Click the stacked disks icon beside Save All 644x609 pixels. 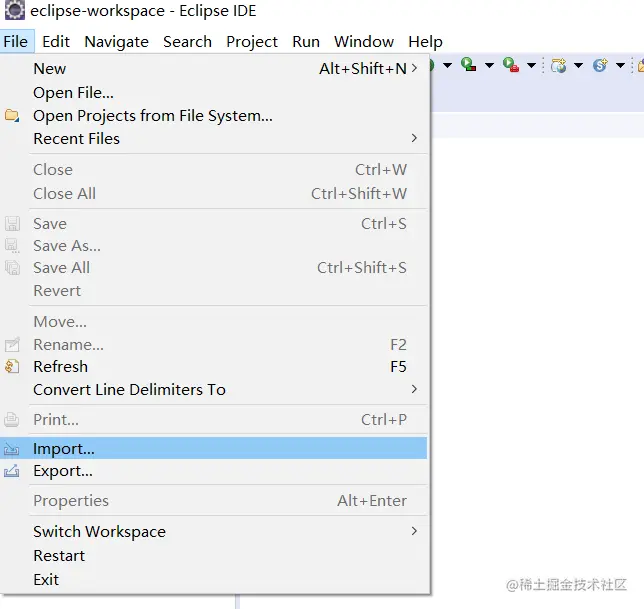[12, 267]
